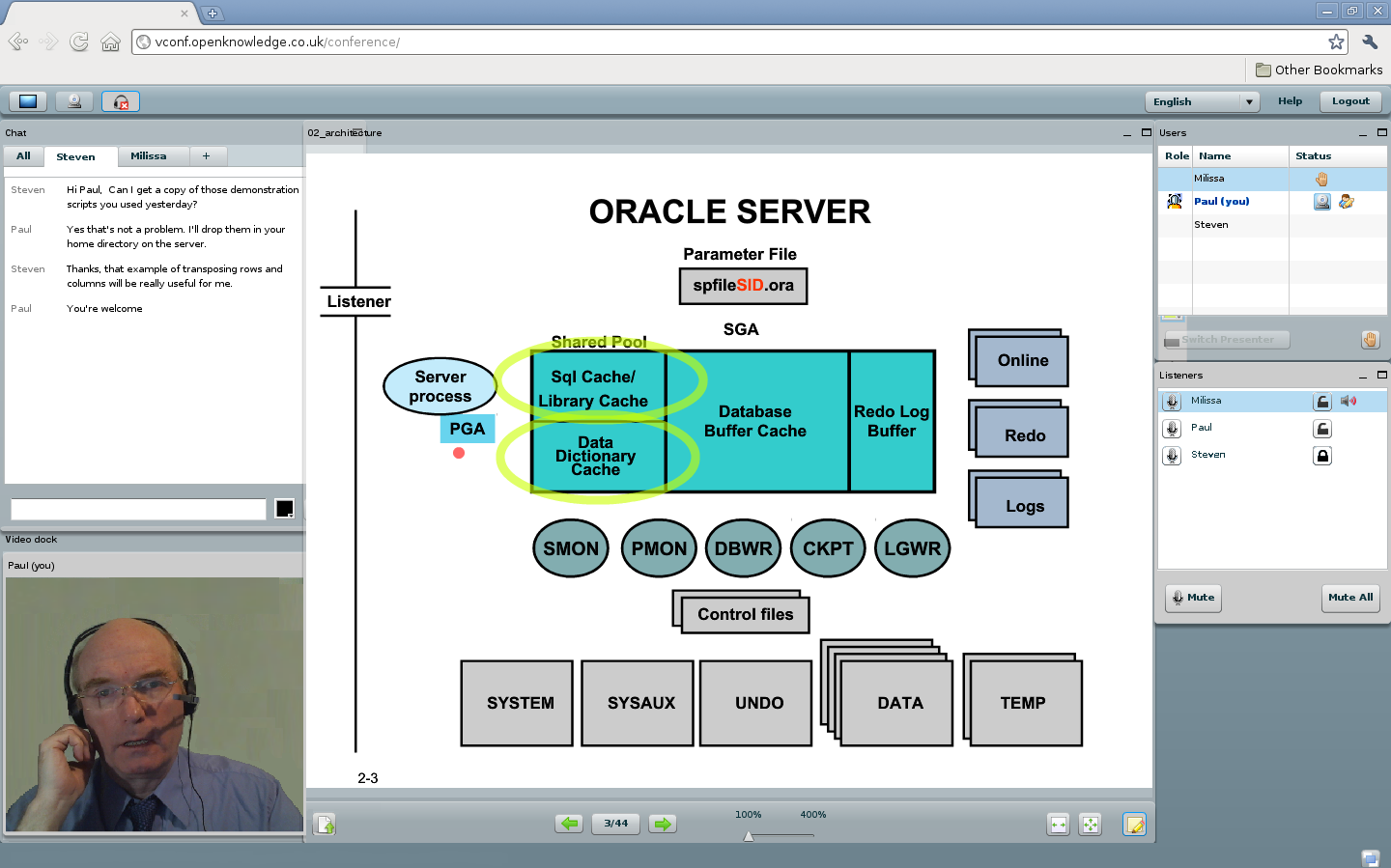Toggle the lock for listener Milissa
Viewport: 1391px width, 868px height.
(1322, 402)
